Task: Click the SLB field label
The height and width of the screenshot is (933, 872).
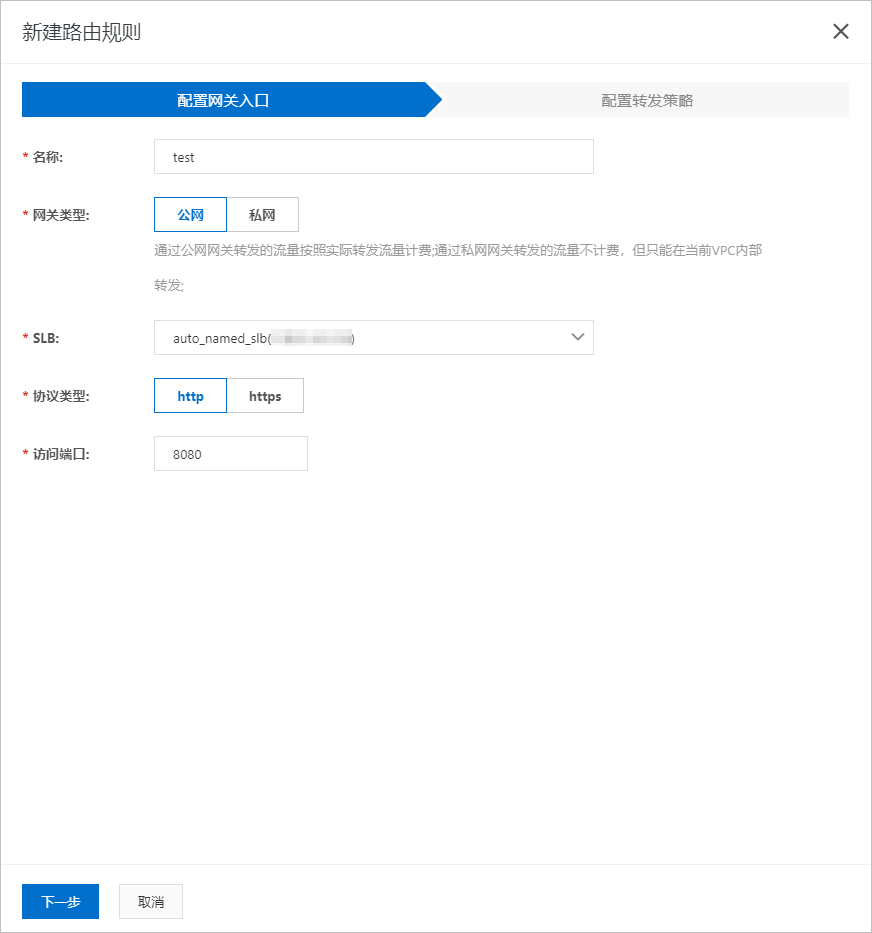Action: [x=46, y=338]
